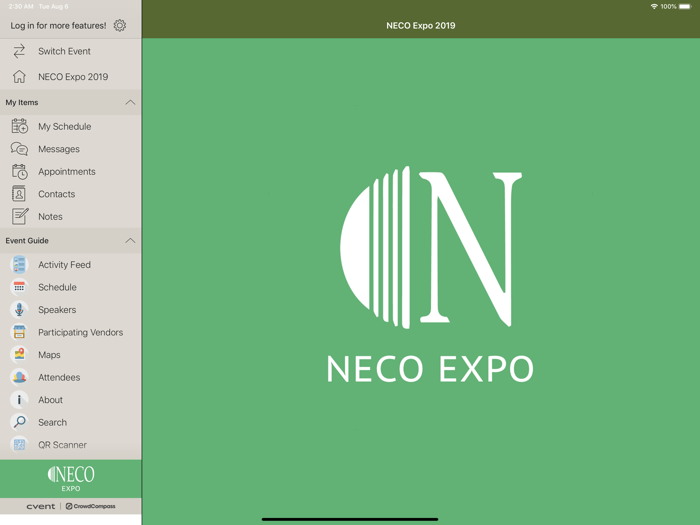Image resolution: width=700 pixels, height=525 pixels.
Task: Tap the About info icon
Action: tap(19, 400)
